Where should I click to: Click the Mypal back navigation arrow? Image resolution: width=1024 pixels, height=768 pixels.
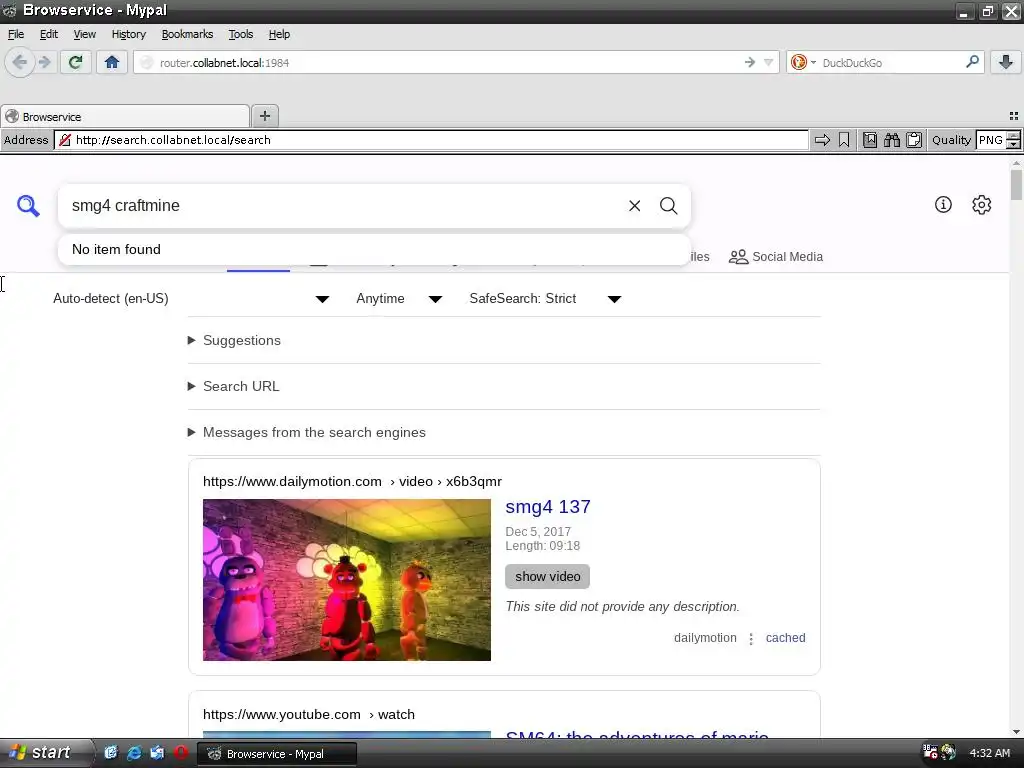pos(19,63)
